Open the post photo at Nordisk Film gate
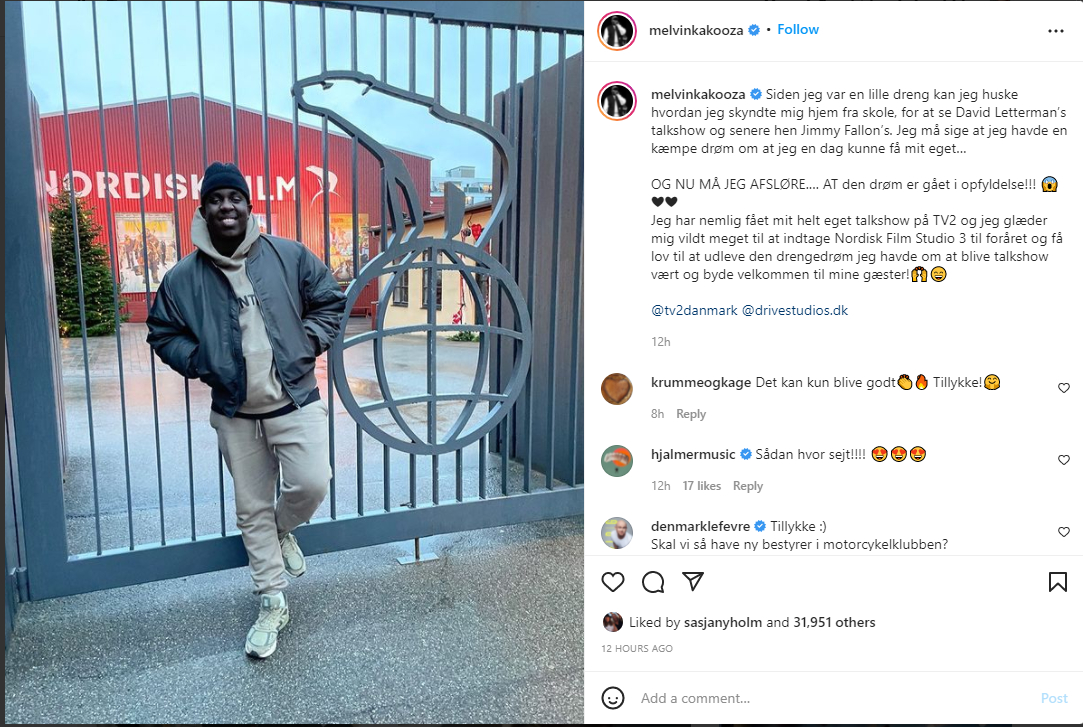 pyautogui.click(x=294, y=362)
